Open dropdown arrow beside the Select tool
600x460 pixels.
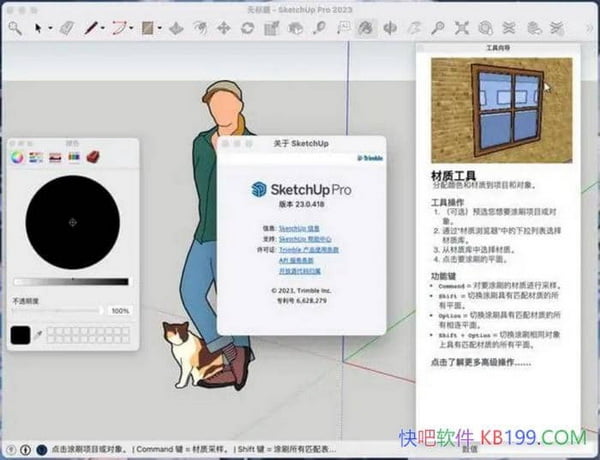(x=52, y=28)
